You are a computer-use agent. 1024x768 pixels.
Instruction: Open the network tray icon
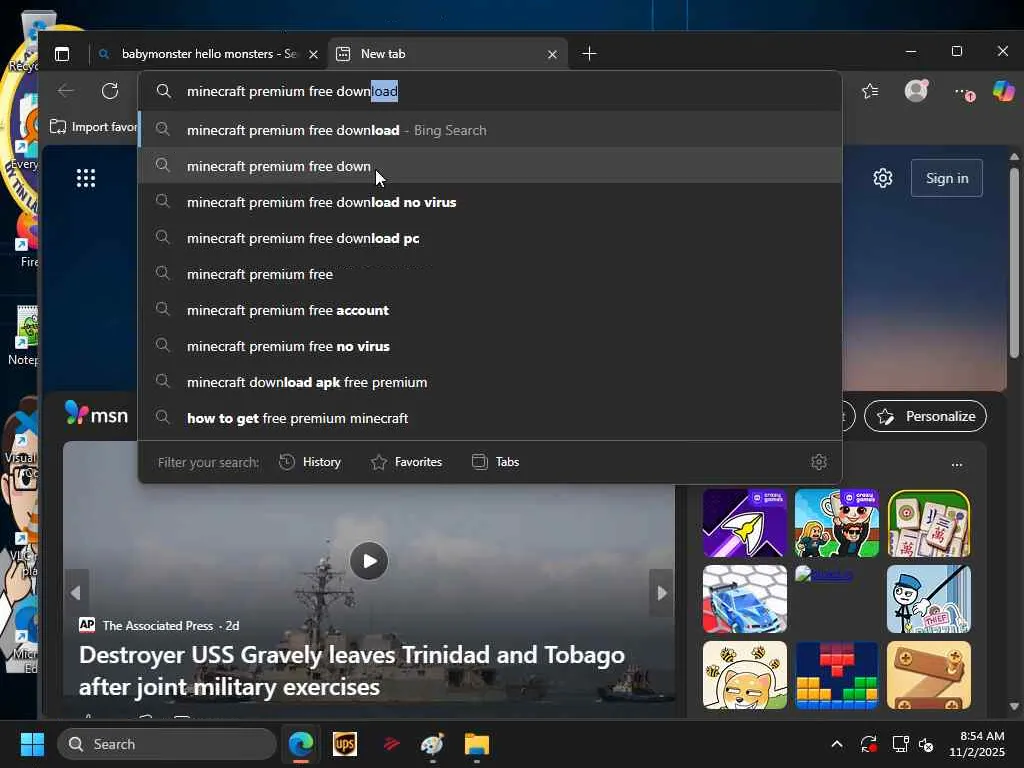point(901,744)
